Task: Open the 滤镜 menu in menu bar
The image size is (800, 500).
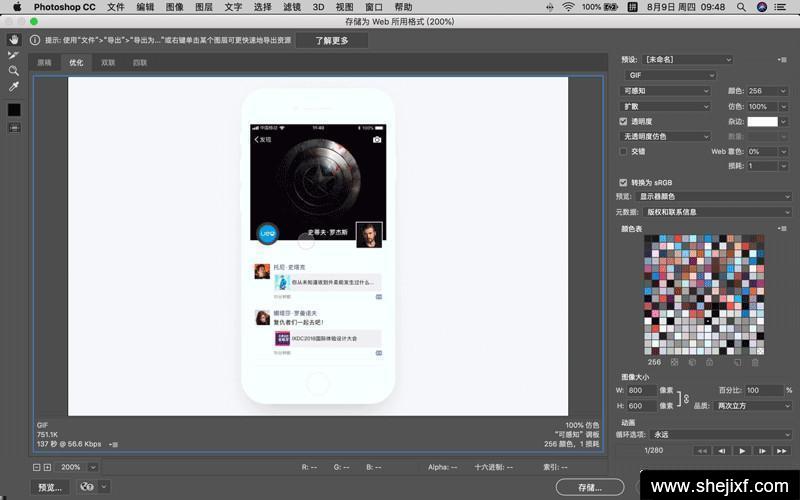Action: tap(291, 7)
